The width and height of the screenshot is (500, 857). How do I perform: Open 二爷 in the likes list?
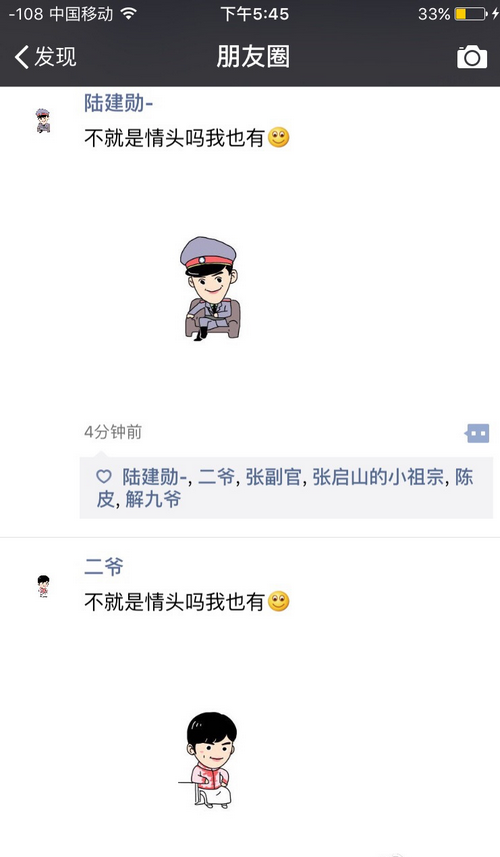point(216,477)
